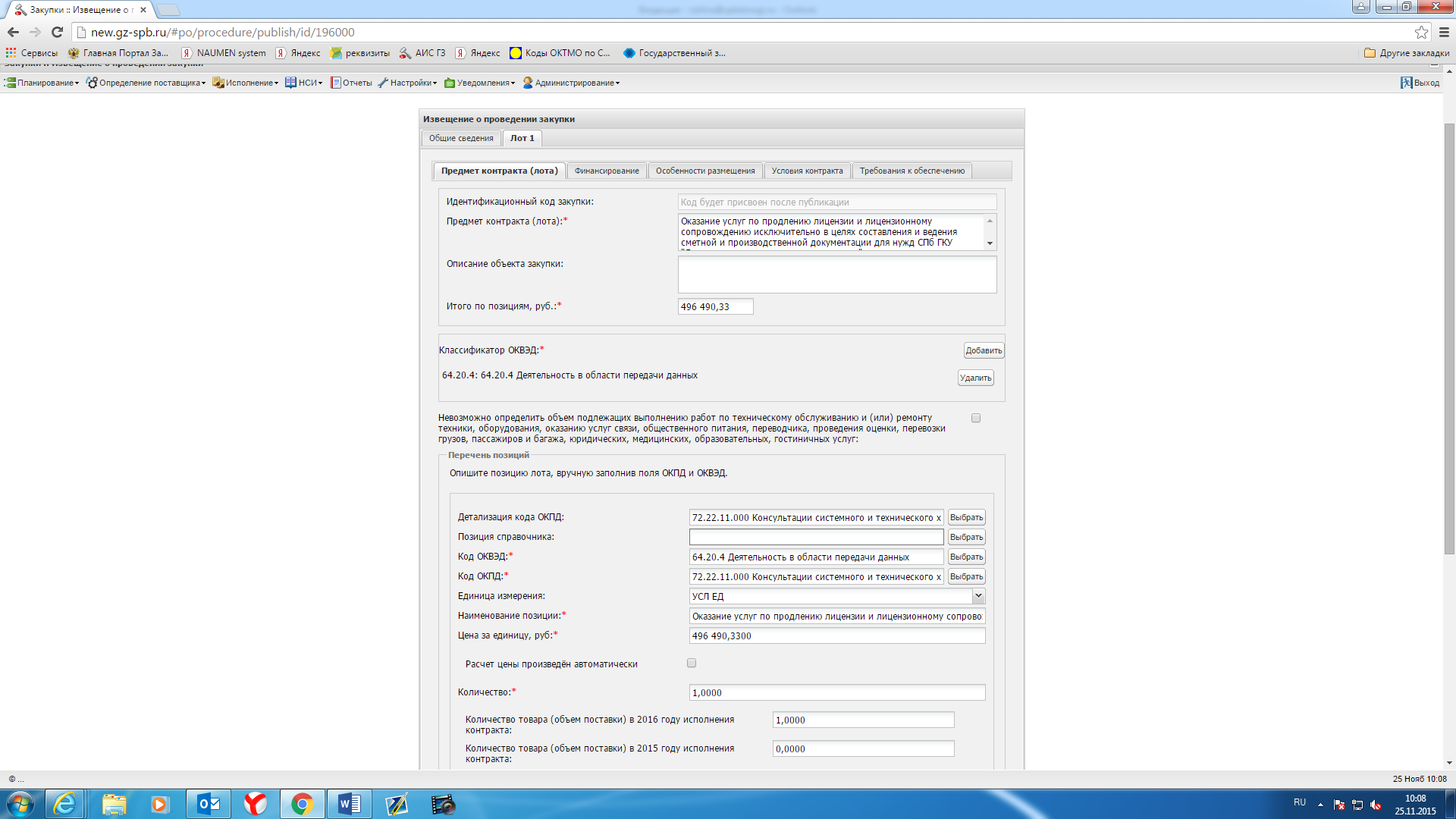Viewport: 1456px width, 819px height.
Task: Click the Выход logout icon
Action: [1406, 83]
